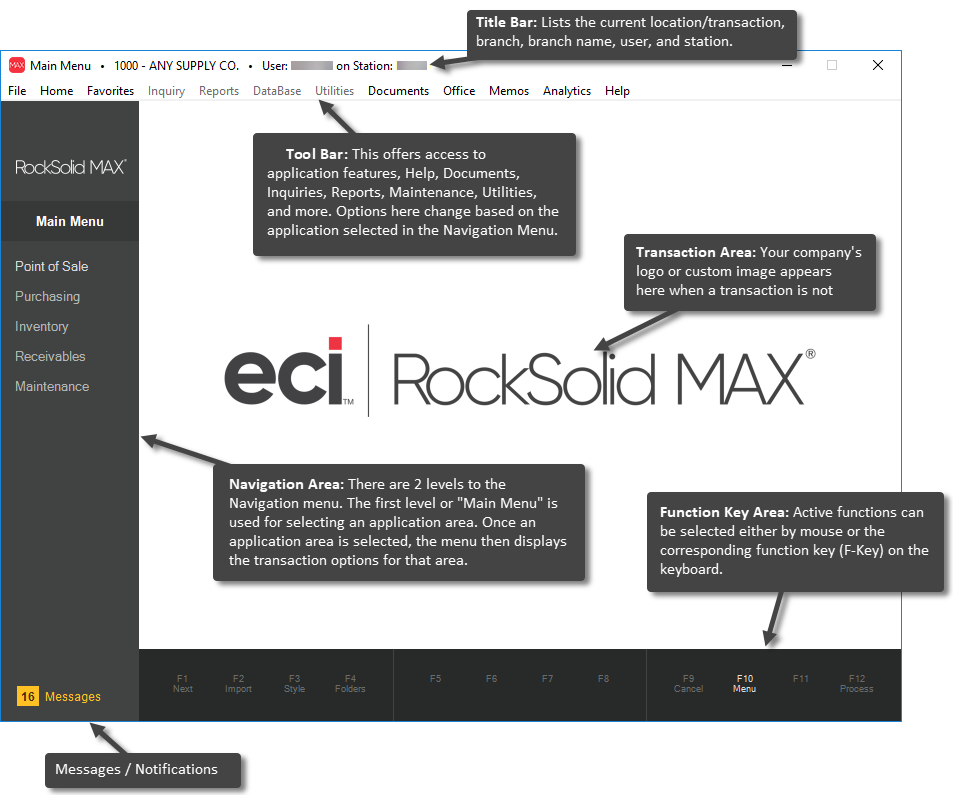Click the F5 function key
Viewport: 953px width, 795px height.
[435, 679]
